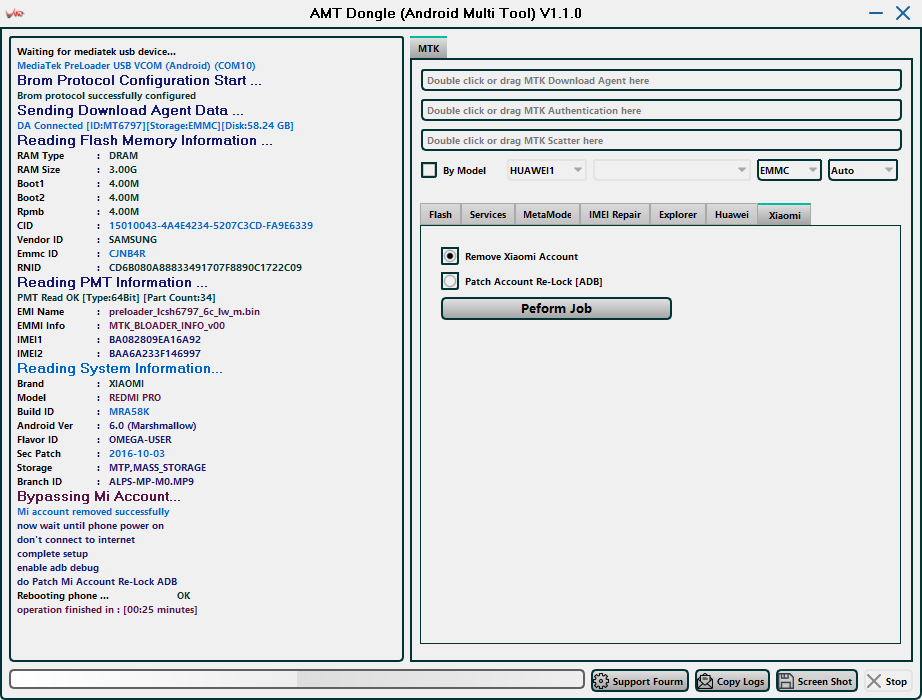The image size is (922, 700).
Task: Click the Sec Patch value 2016-10-03
Action: (136, 454)
